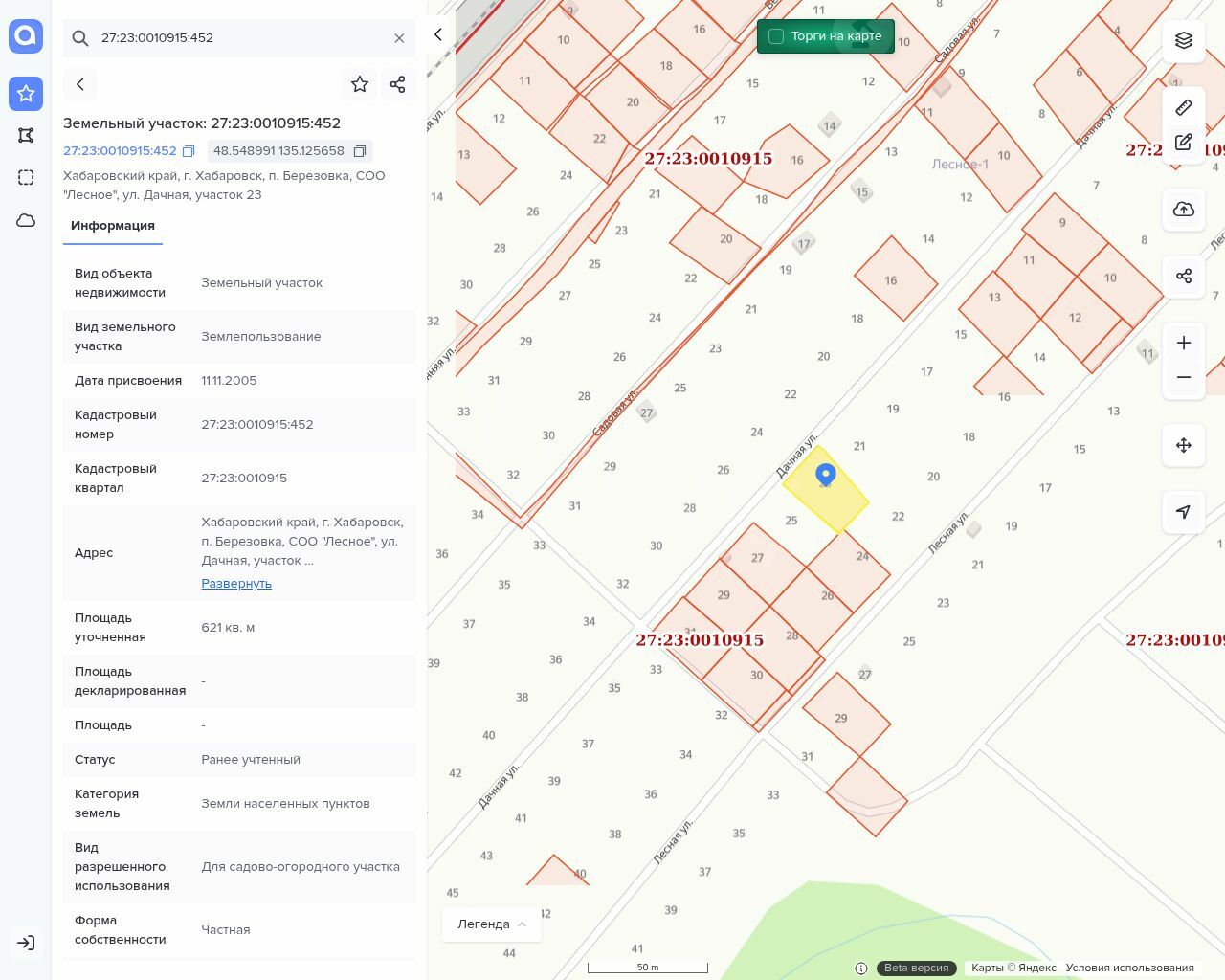Screen dimensions: 1225x980
Task: Copy the cadastral number 27:23:0010915:452
Action: click(x=189, y=151)
